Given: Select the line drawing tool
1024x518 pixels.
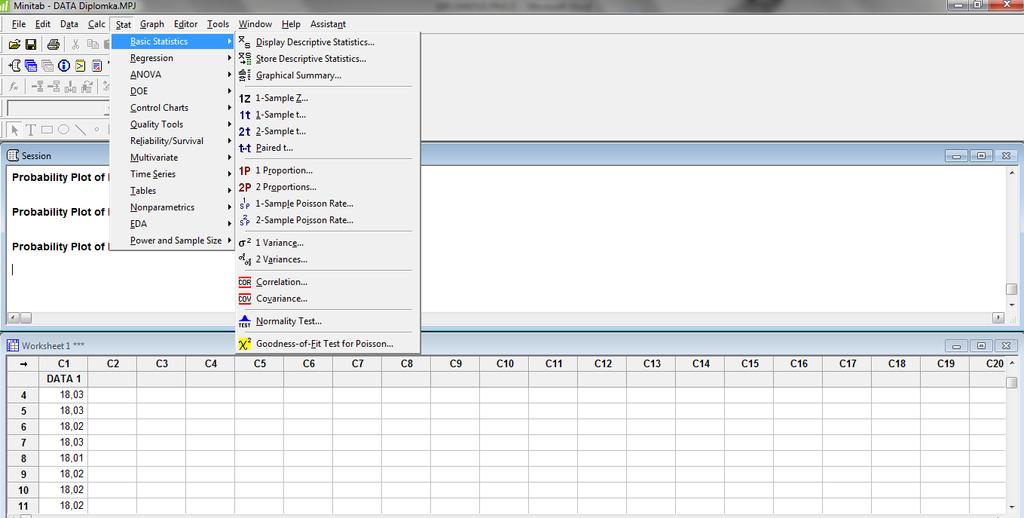Looking at the screenshot, I should [80, 129].
